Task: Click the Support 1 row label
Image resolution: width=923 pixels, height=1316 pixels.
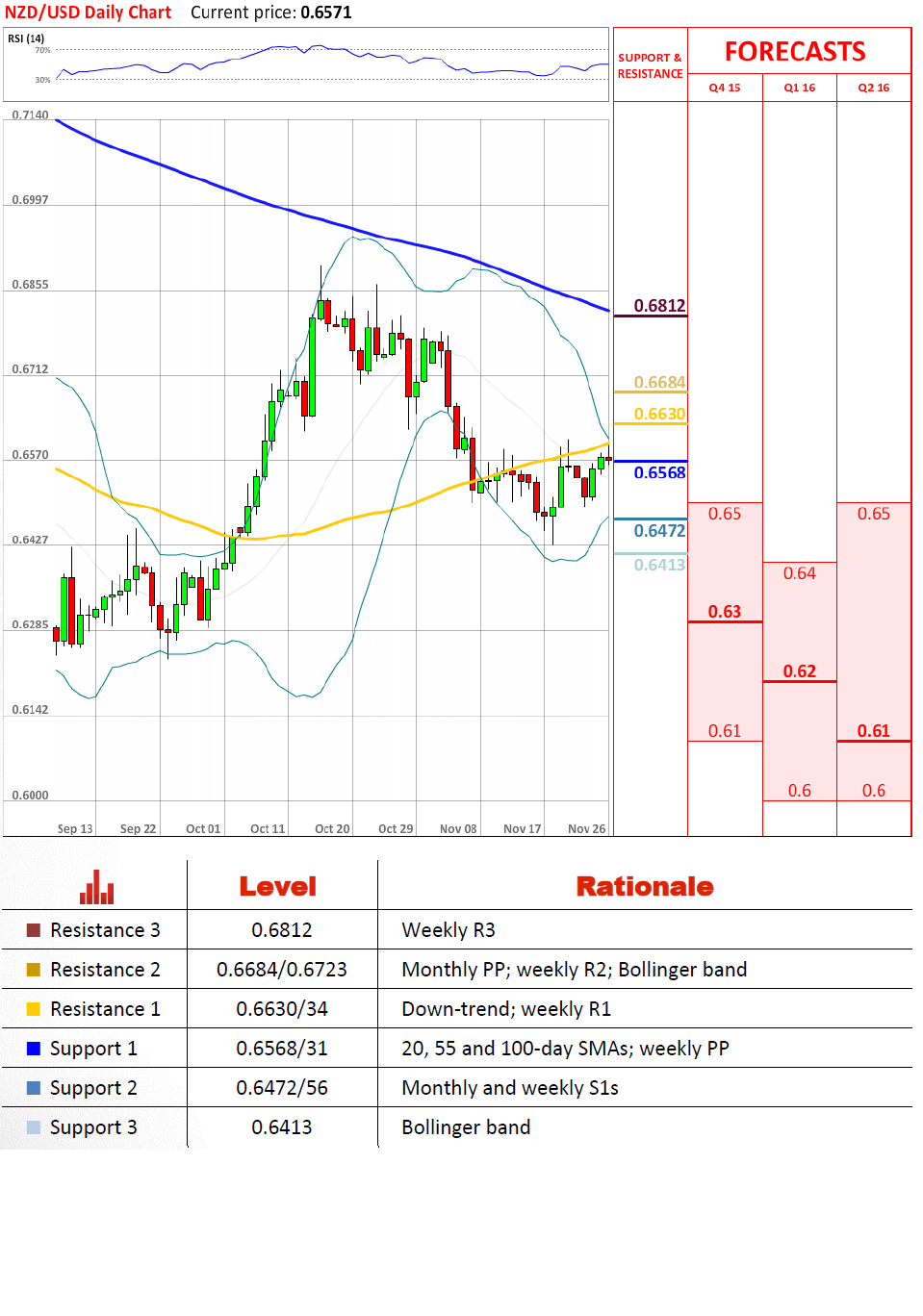Action: pos(93,1050)
